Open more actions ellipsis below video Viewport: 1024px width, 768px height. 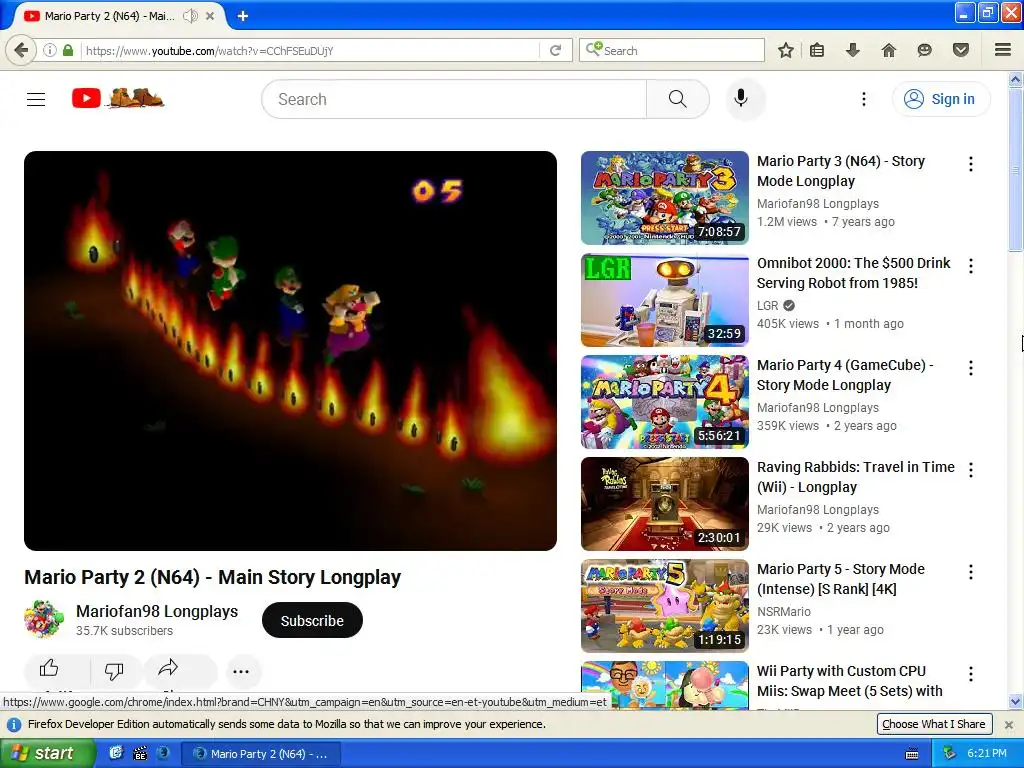point(241,671)
